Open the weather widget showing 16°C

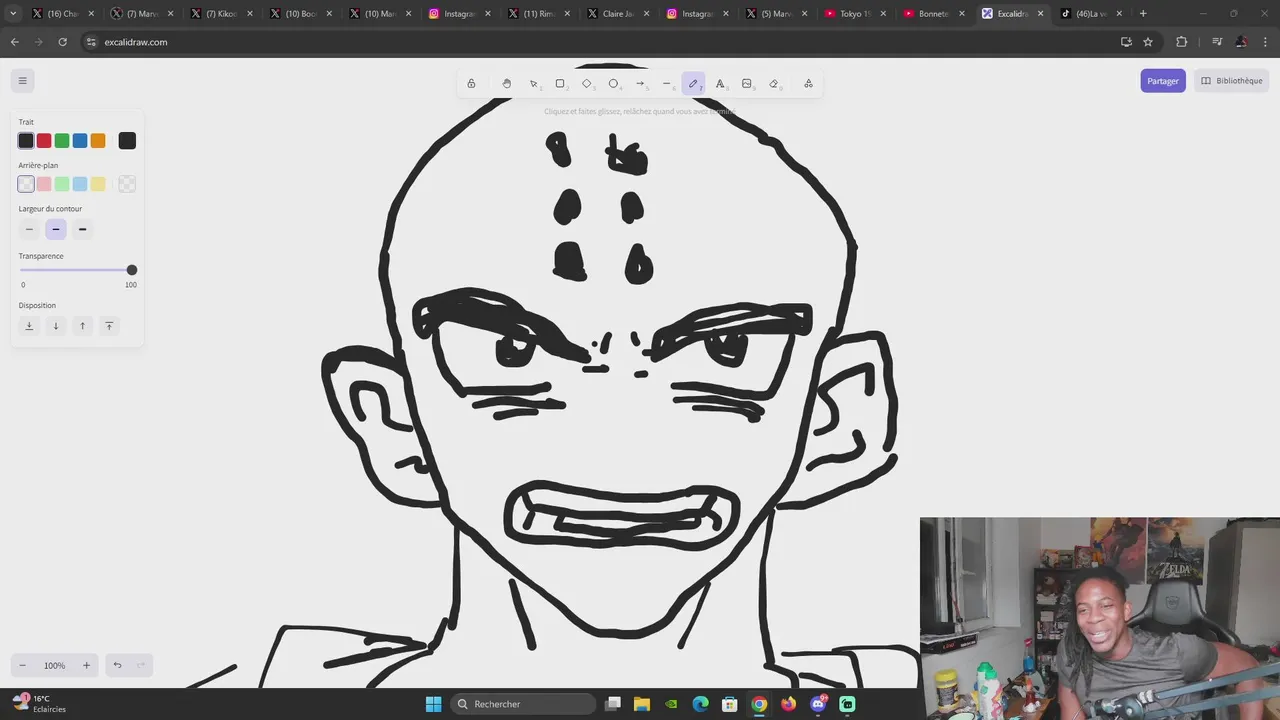coord(40,704)
